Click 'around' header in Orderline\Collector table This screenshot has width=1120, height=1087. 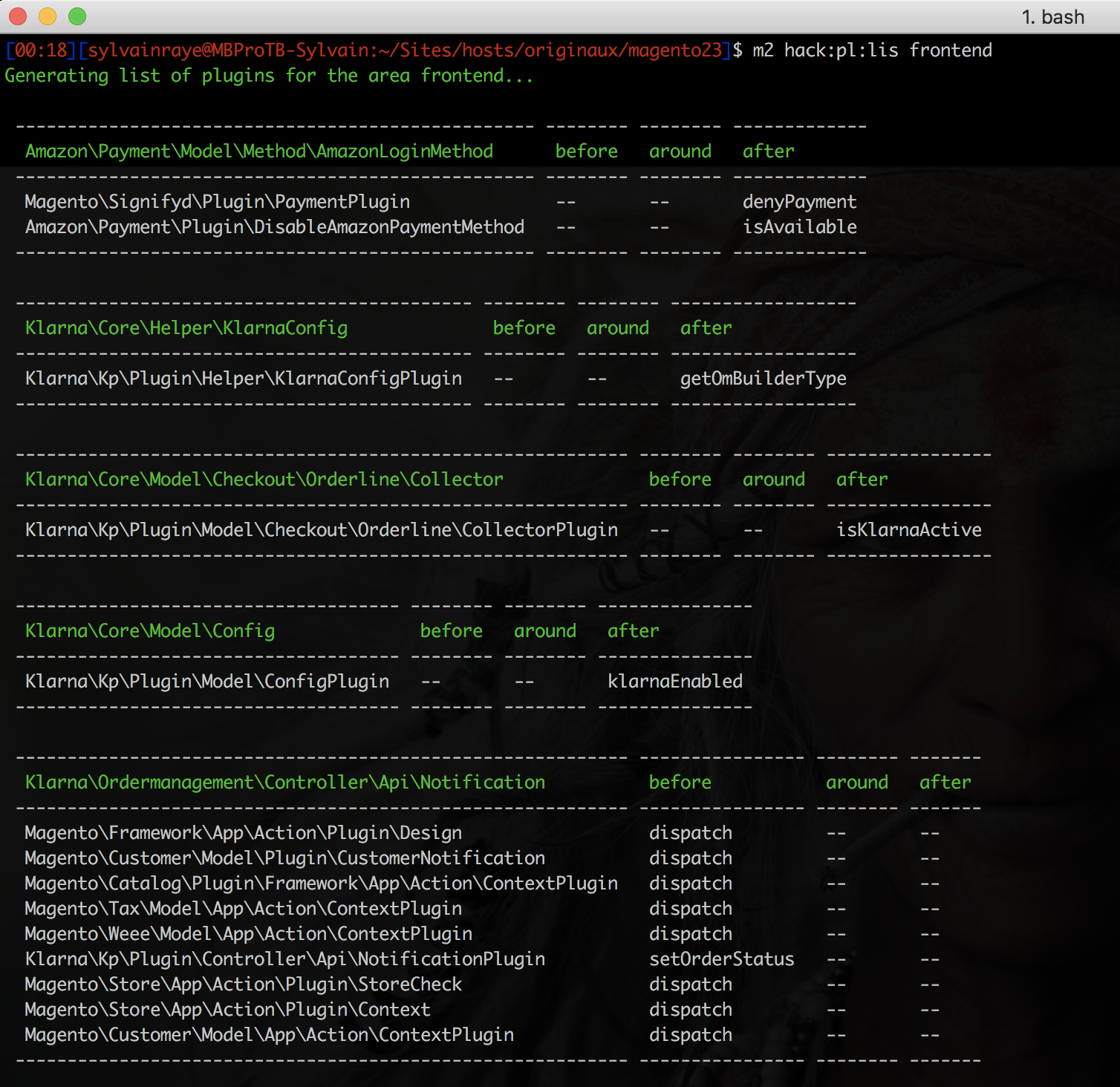774,480
